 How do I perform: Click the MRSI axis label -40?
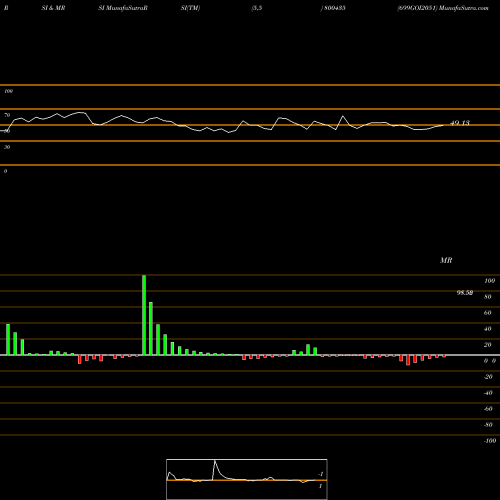pos(488,393)
